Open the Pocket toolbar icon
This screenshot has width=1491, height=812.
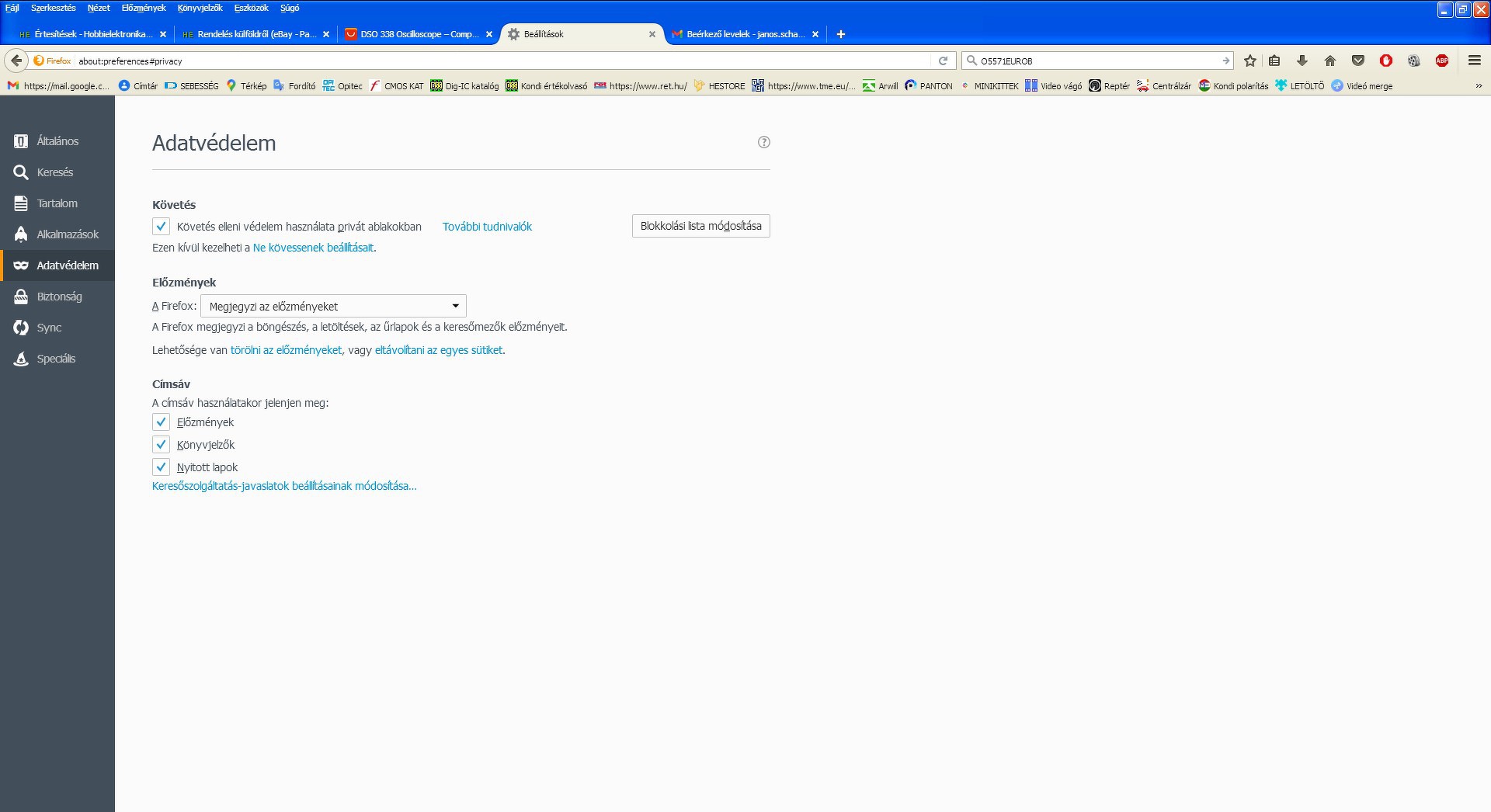[1358, 61]
